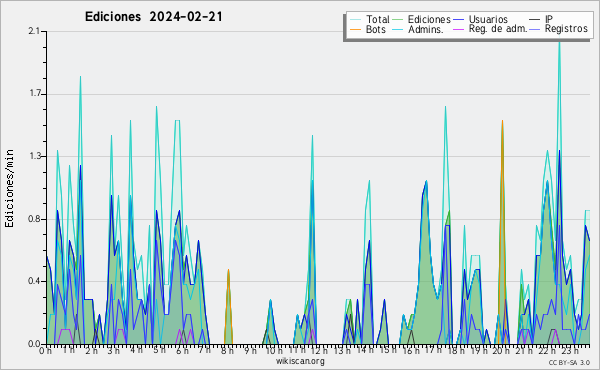Click the y-axis value 0.8

[34, 219]
